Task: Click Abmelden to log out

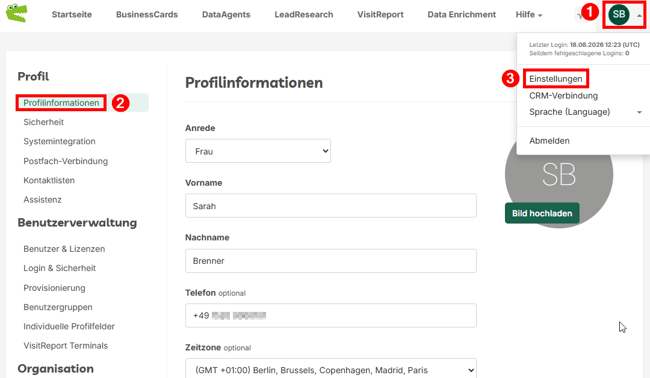Action: point(549,141)
